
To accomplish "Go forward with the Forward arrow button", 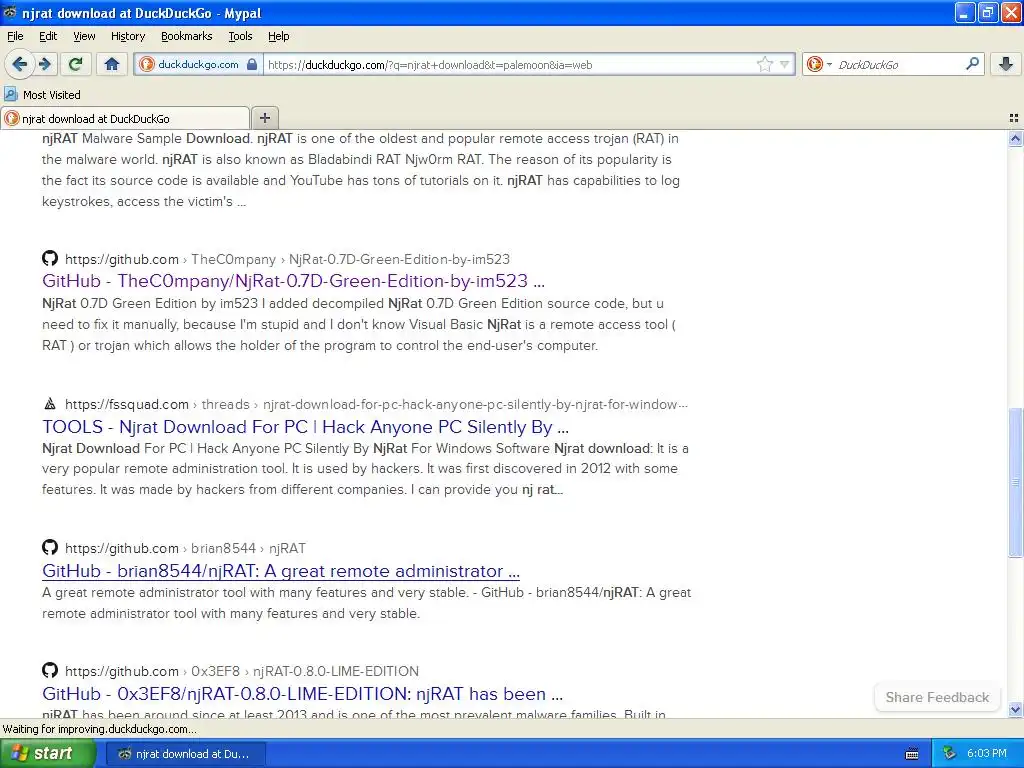I will [45, 64].
